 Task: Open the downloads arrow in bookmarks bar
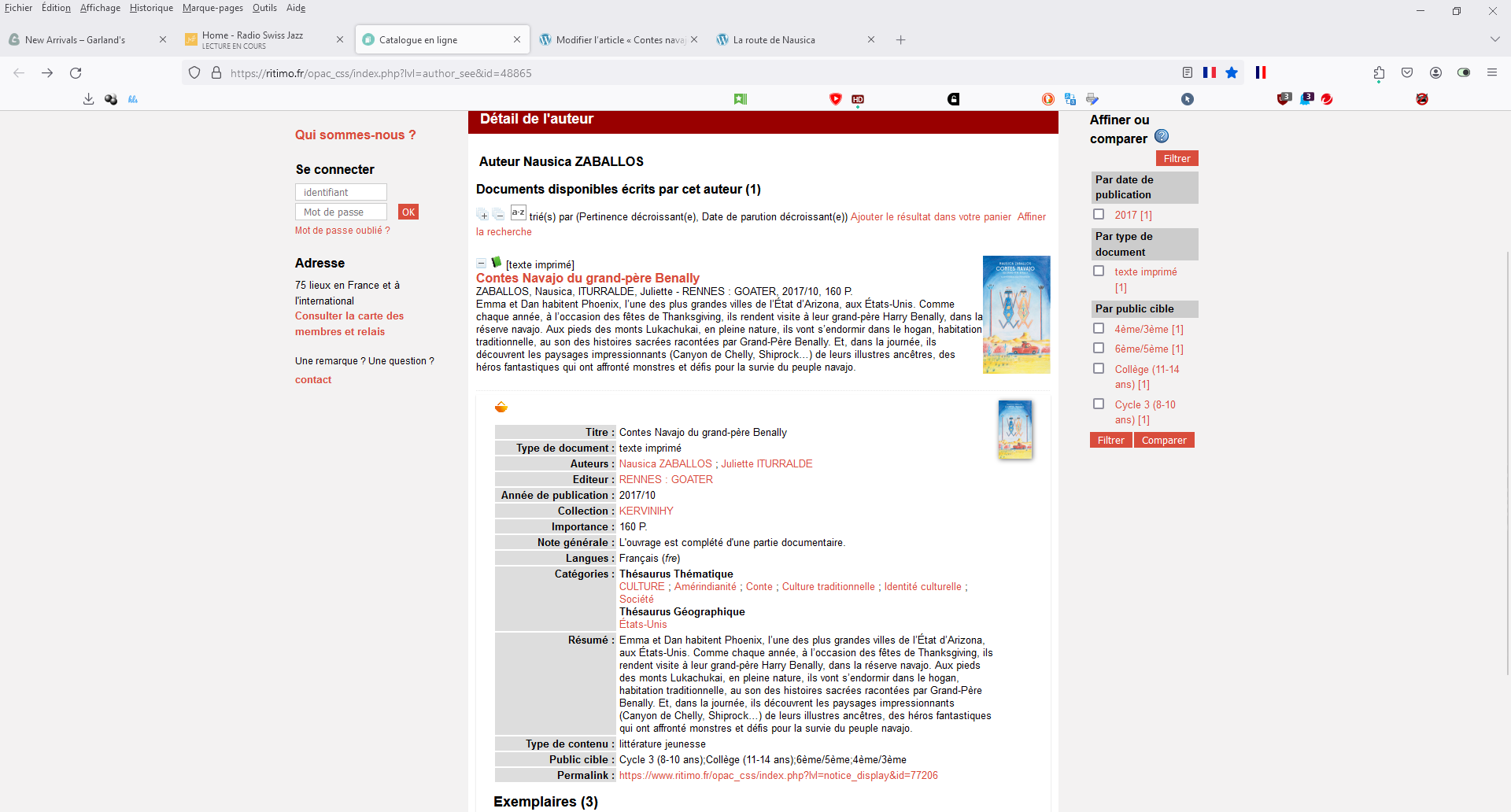click(x=89, y=99)
